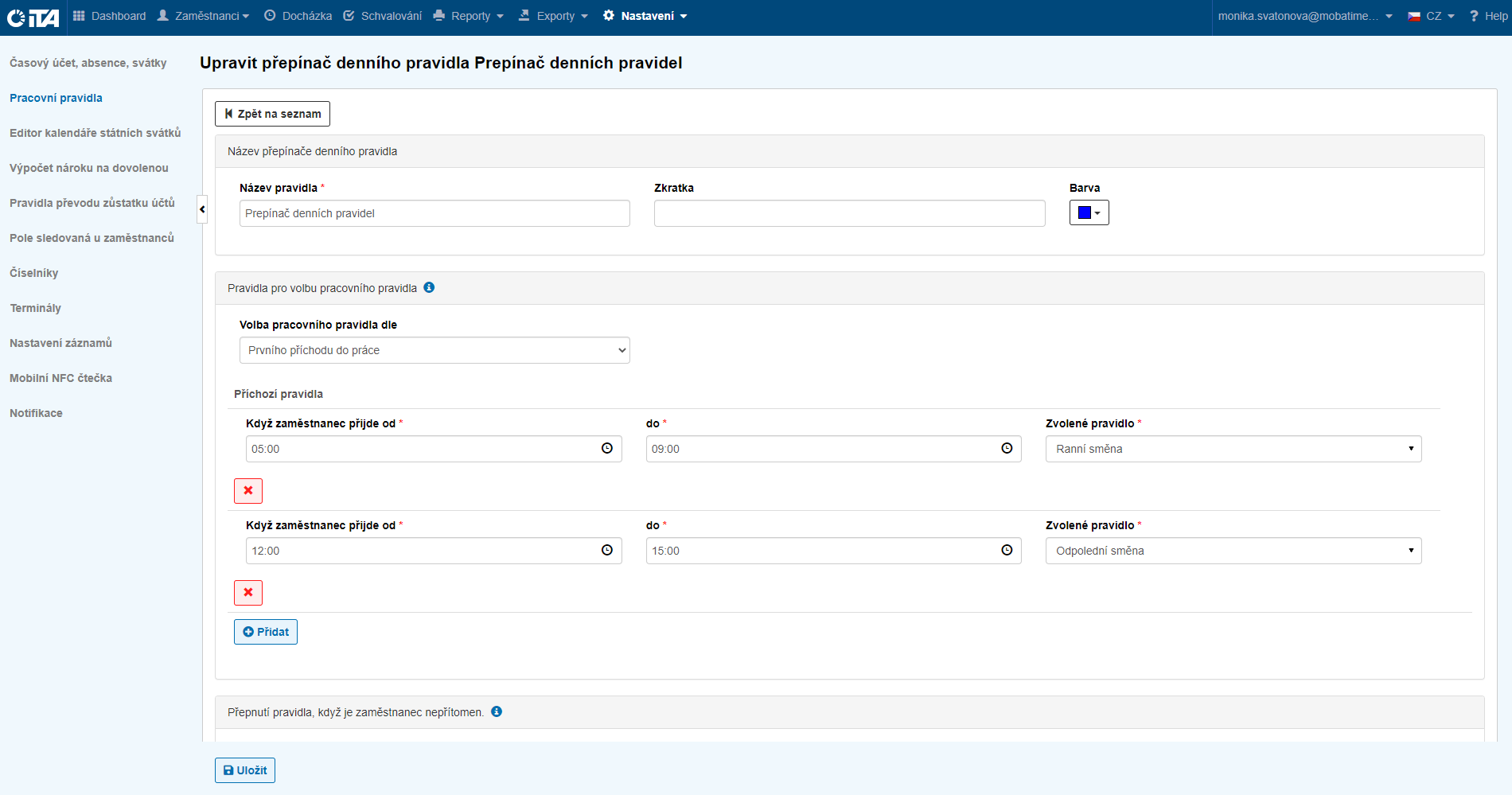The image size is (1512, 795).
Task: Expand the Odpolední směna rule dropdown
Action: tap(1233, 551)
